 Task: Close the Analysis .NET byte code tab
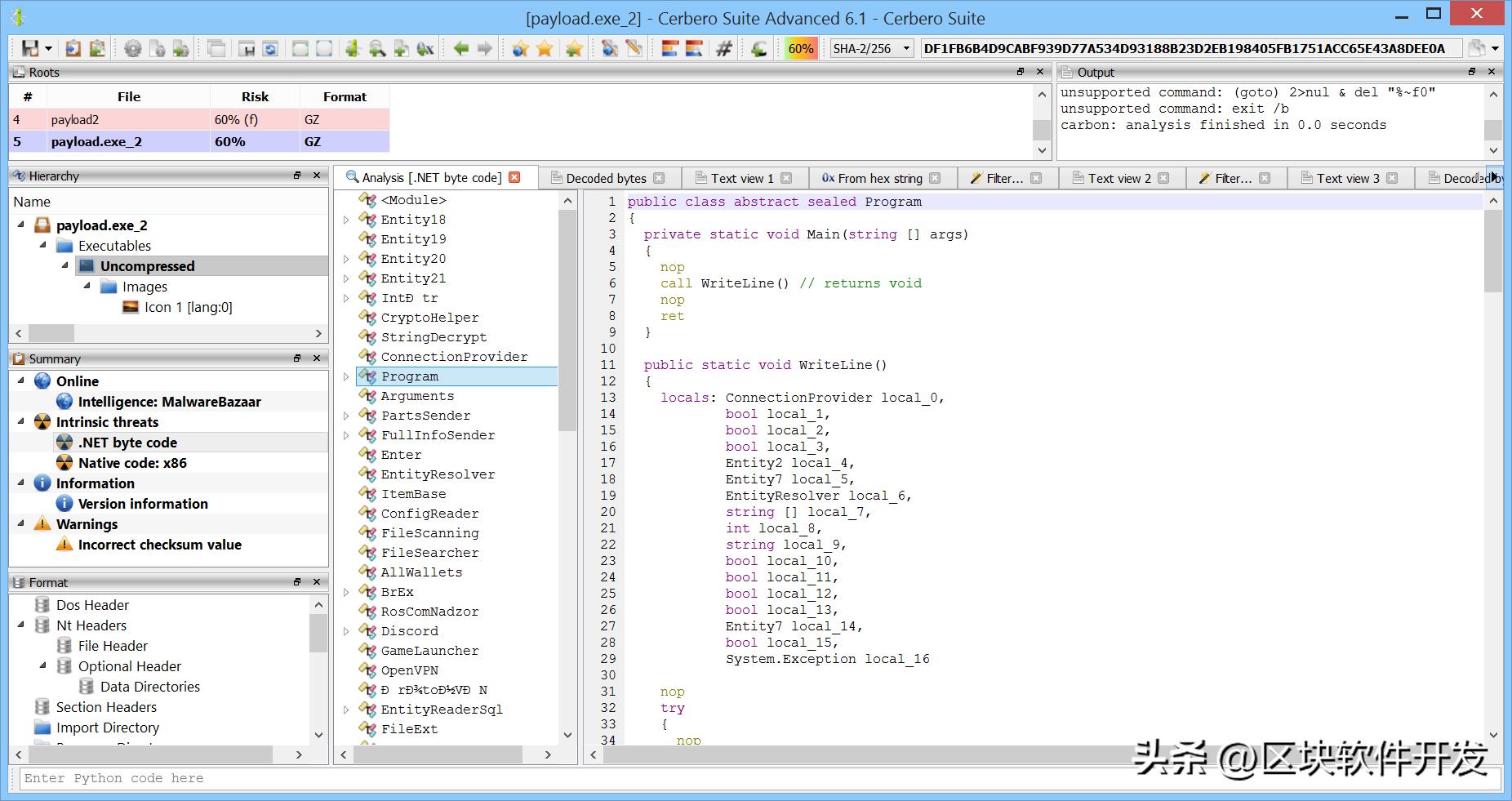click(x=514, y=177)
